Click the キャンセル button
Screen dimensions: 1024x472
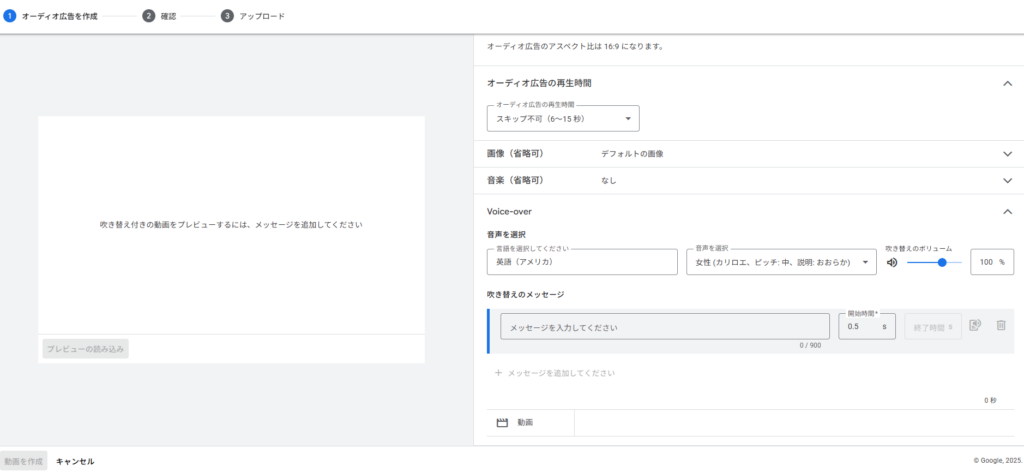pos(75,461)
